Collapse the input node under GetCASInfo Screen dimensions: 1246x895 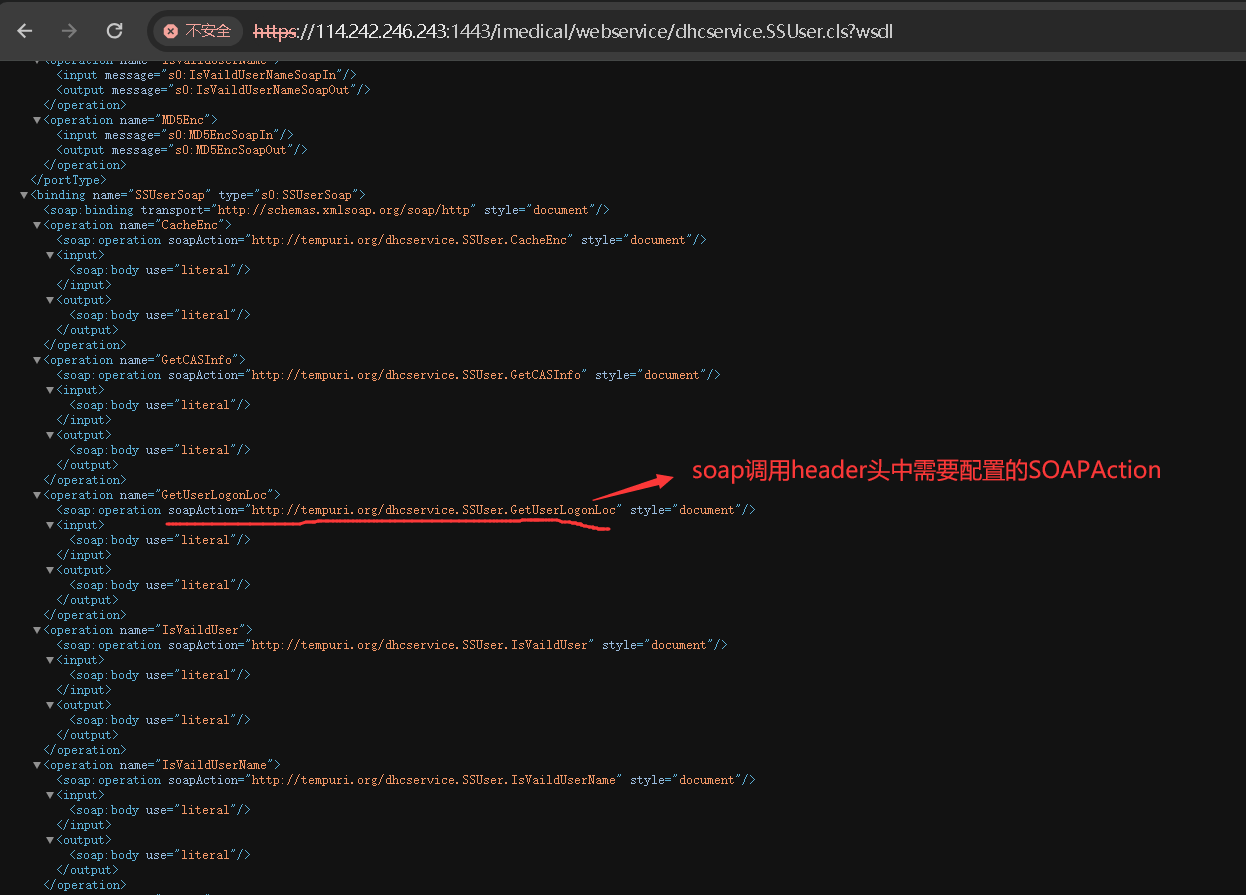pyautogui.click(x=49, y=390)
